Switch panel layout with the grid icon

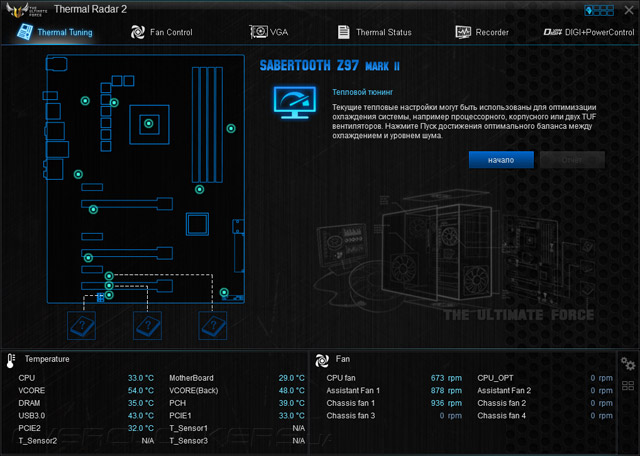click(x=628, y=385)
